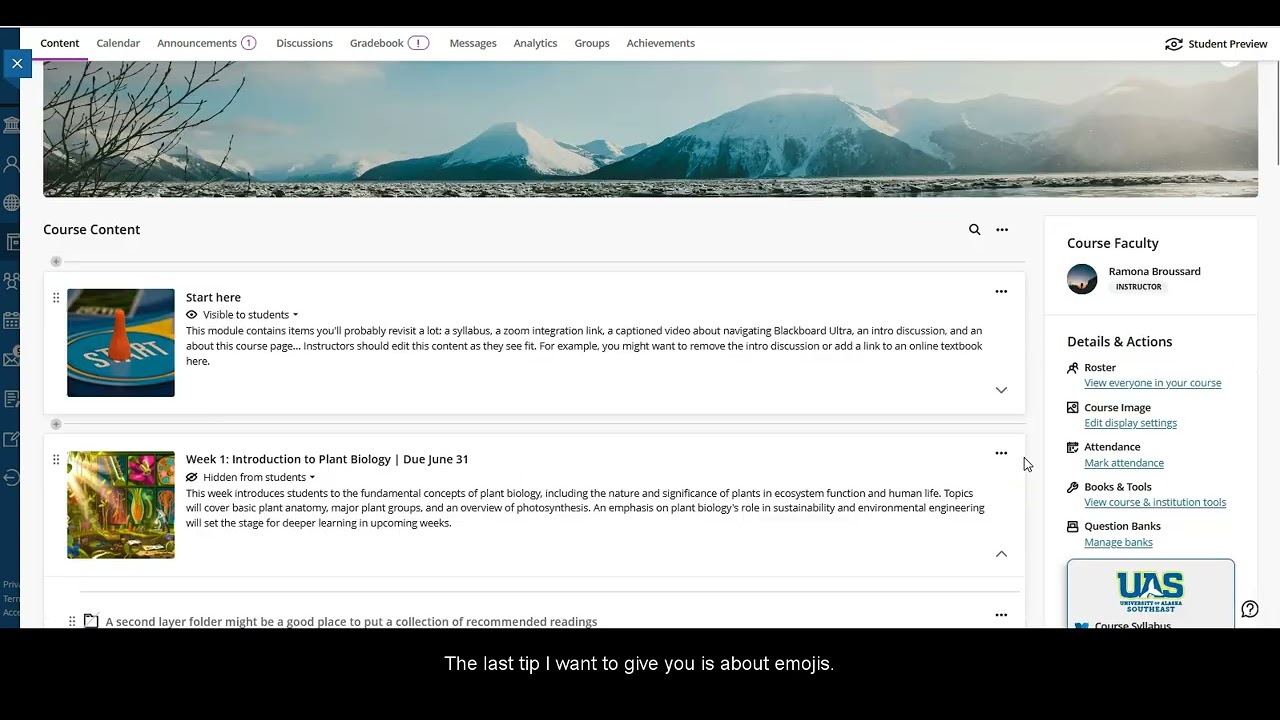Click the Books & Tools wrench icon
Image resolution: width=1280 pixels, height=720 pixels.
[1073, 487]
